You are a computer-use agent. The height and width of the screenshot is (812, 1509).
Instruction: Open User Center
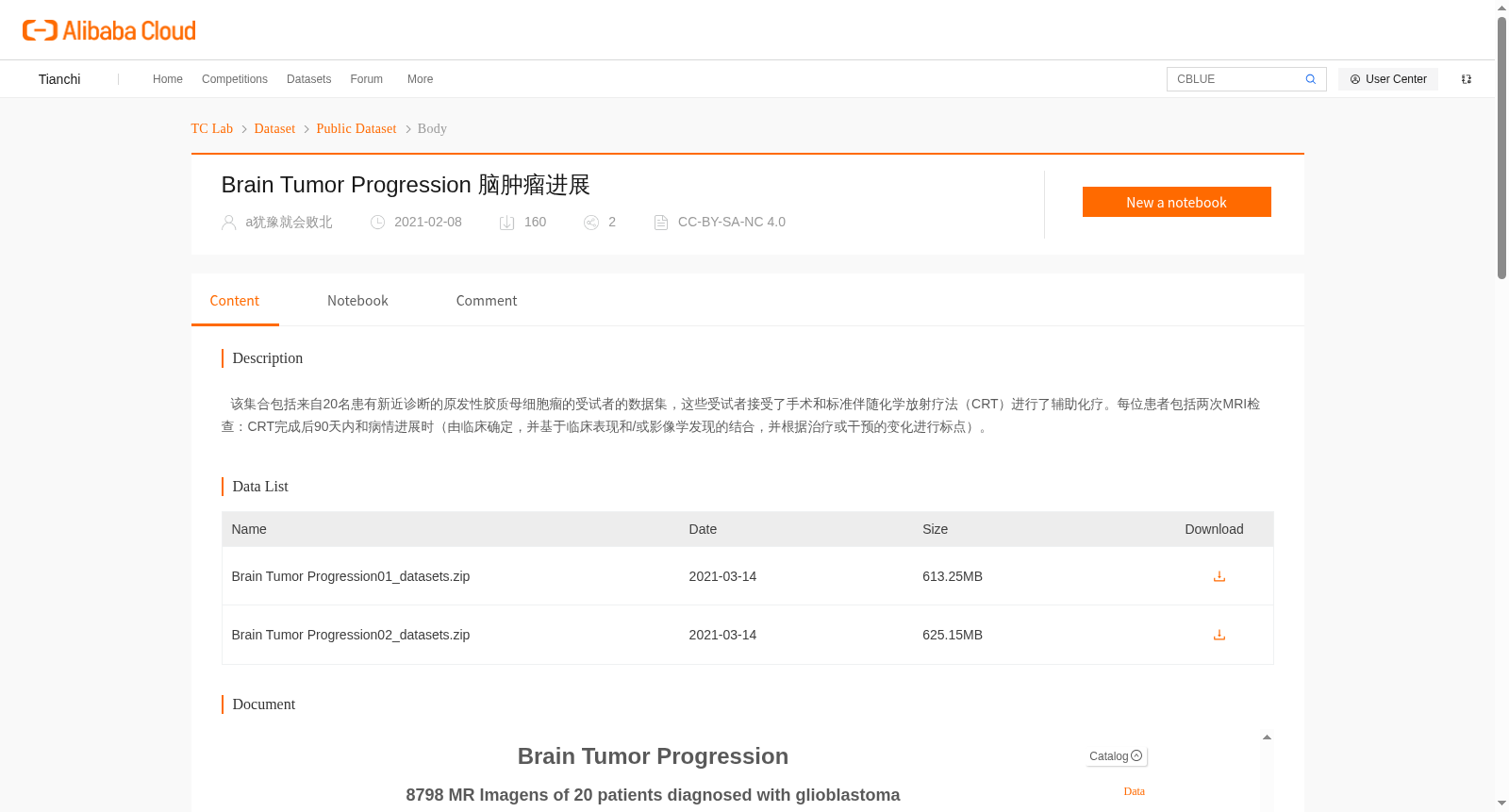pos(1387,79)
